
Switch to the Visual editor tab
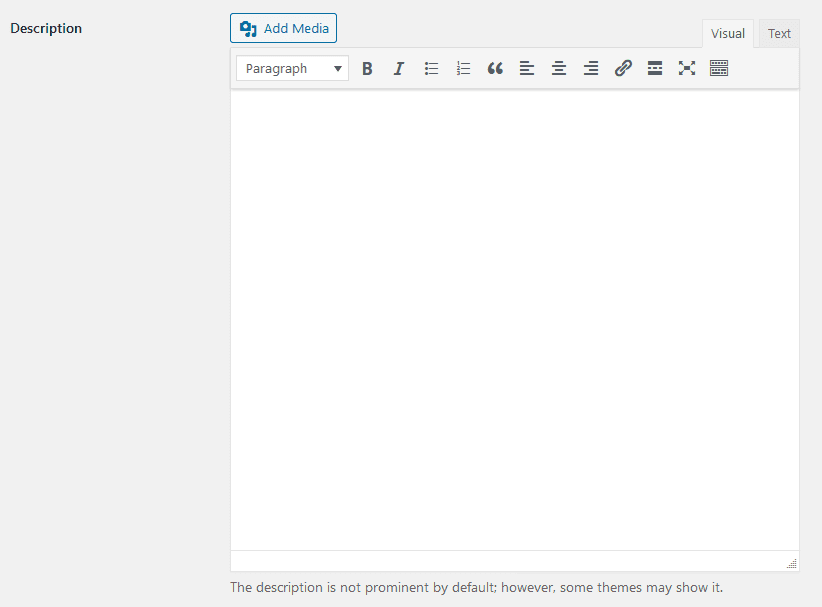coord(727,34)
